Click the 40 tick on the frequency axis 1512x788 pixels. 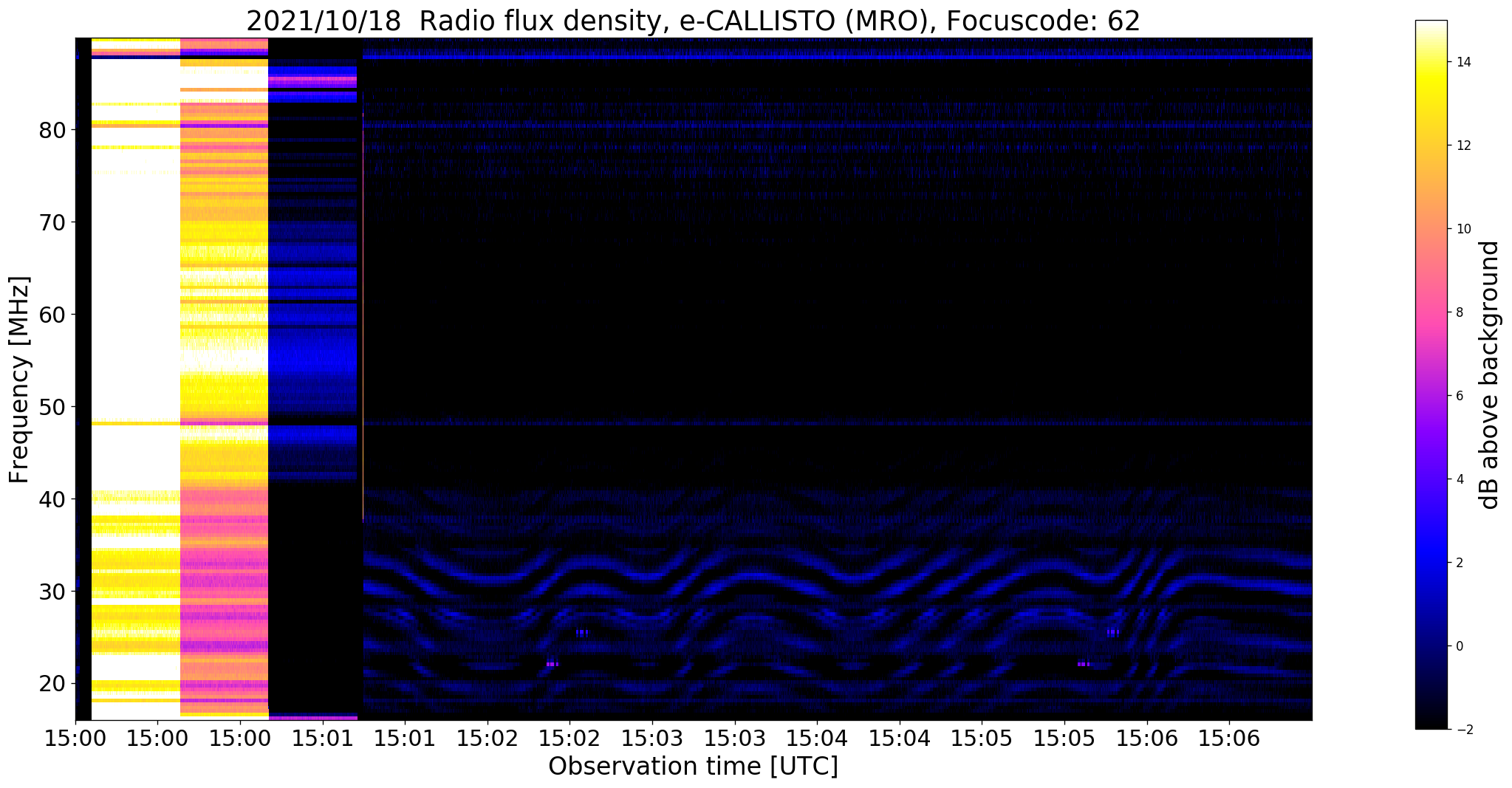point(54,499)
